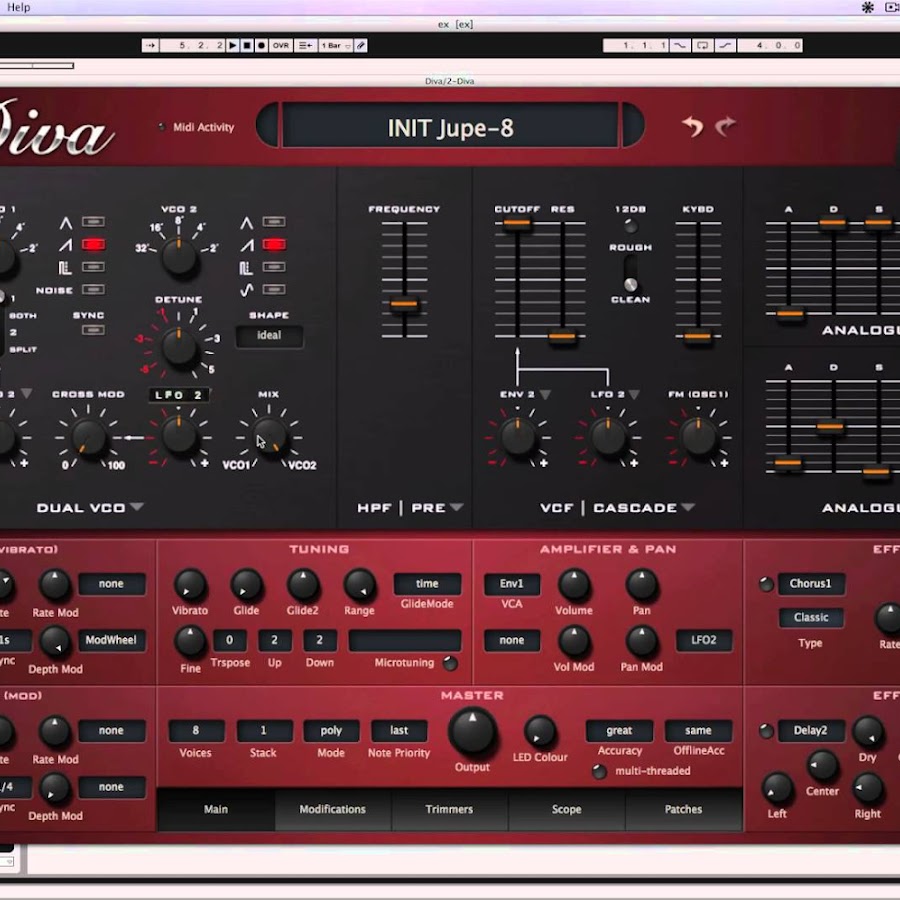Viewport: 900px width, 900px height.
Task: Switch to the Patches tab
Action: [x=683, y=809]
